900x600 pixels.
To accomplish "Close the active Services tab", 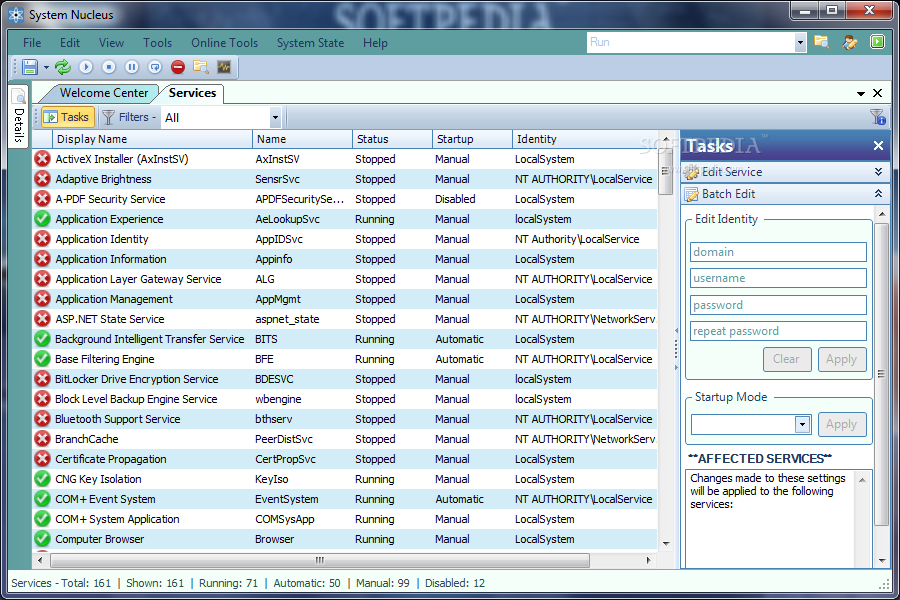I will [878, 93].
